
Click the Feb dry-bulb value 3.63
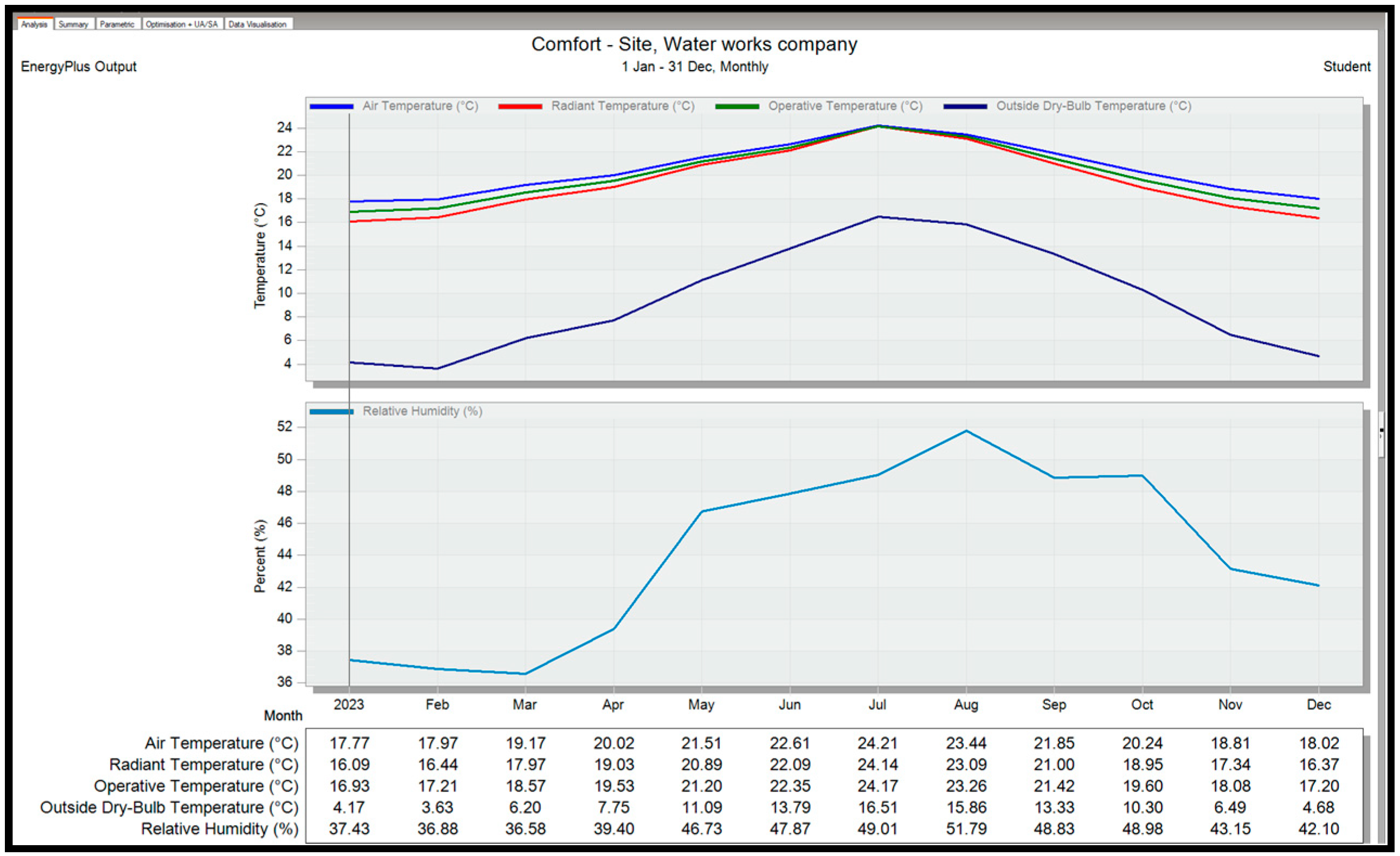[437, 807]
